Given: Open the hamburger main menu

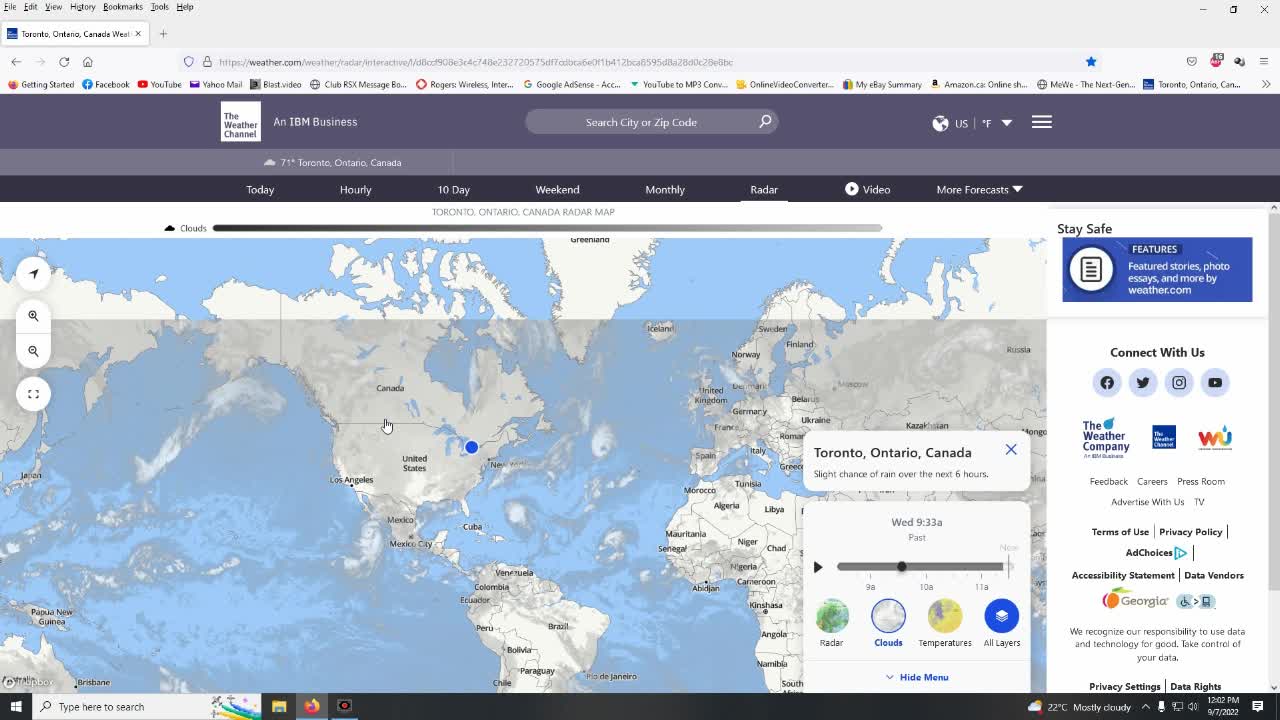Looking at the screenshot, I should click(x=1041, y=122).
